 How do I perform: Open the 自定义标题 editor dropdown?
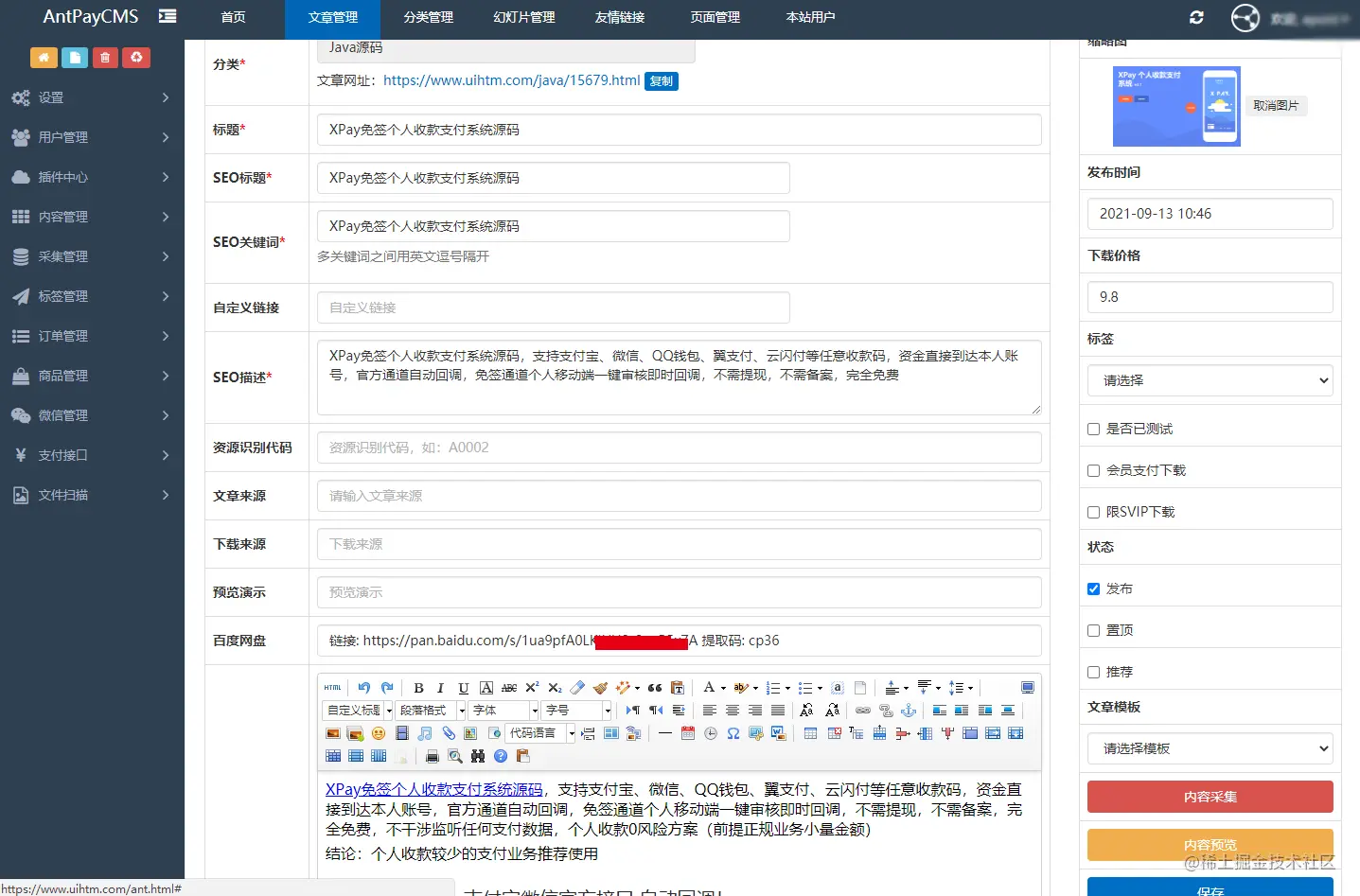pyautogui.click(x=359, y=711)
